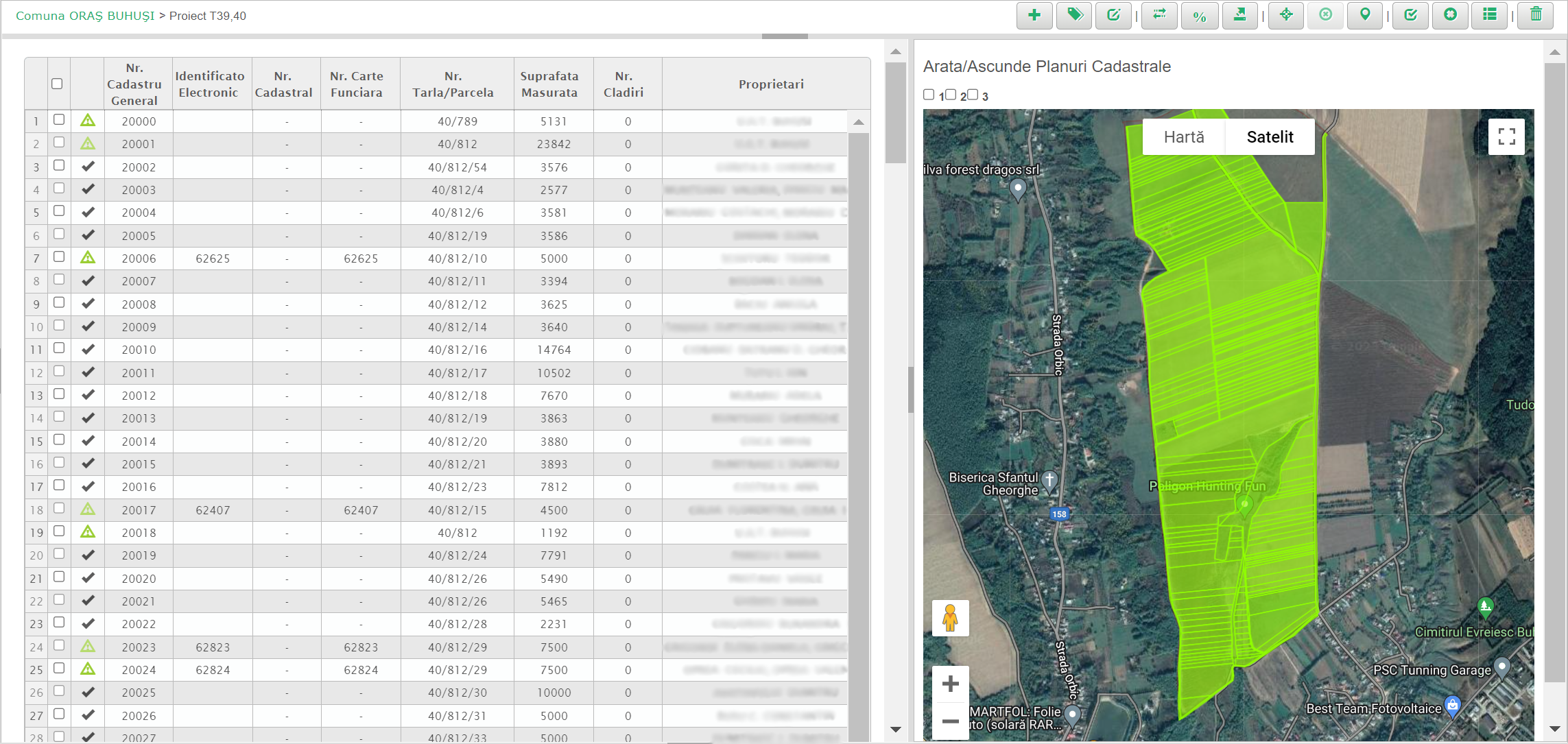Screen dimensions: 1568x744
Task: Click the tags icon in toolbar
Action: click(1074, 15)
